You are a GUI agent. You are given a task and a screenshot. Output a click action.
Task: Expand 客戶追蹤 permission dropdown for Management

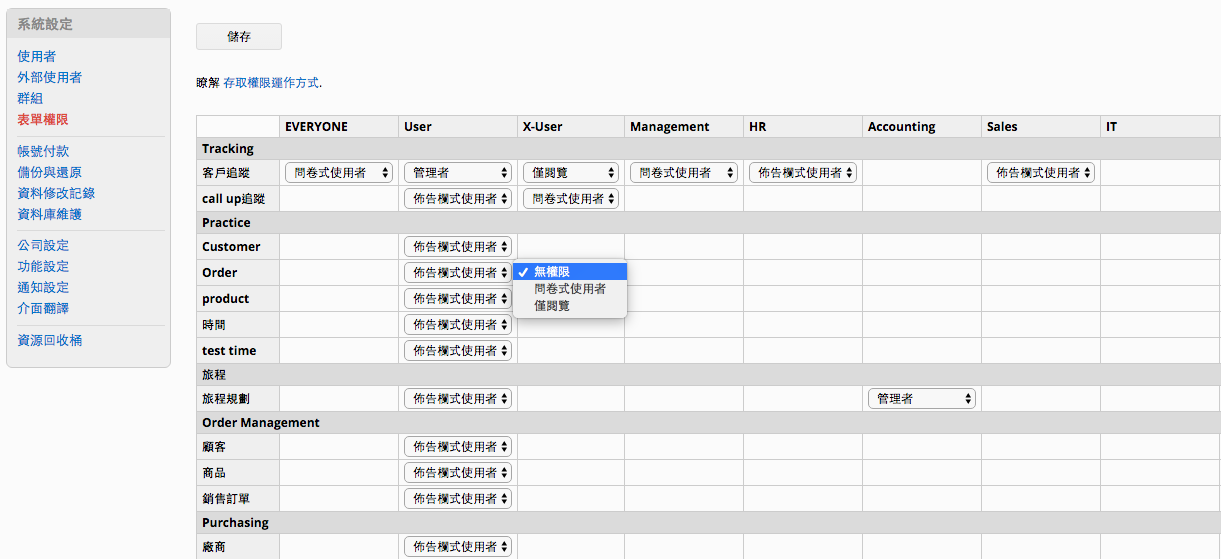(x=684, y=173)
